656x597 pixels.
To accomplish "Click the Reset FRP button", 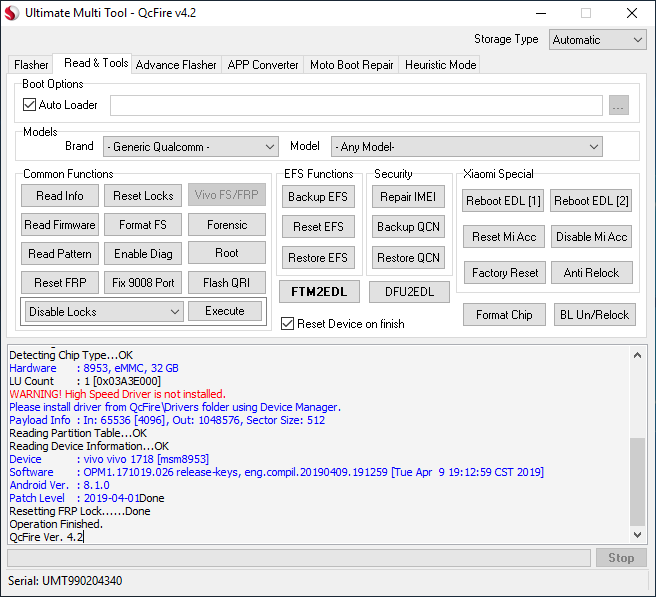I will pos(60,282).
